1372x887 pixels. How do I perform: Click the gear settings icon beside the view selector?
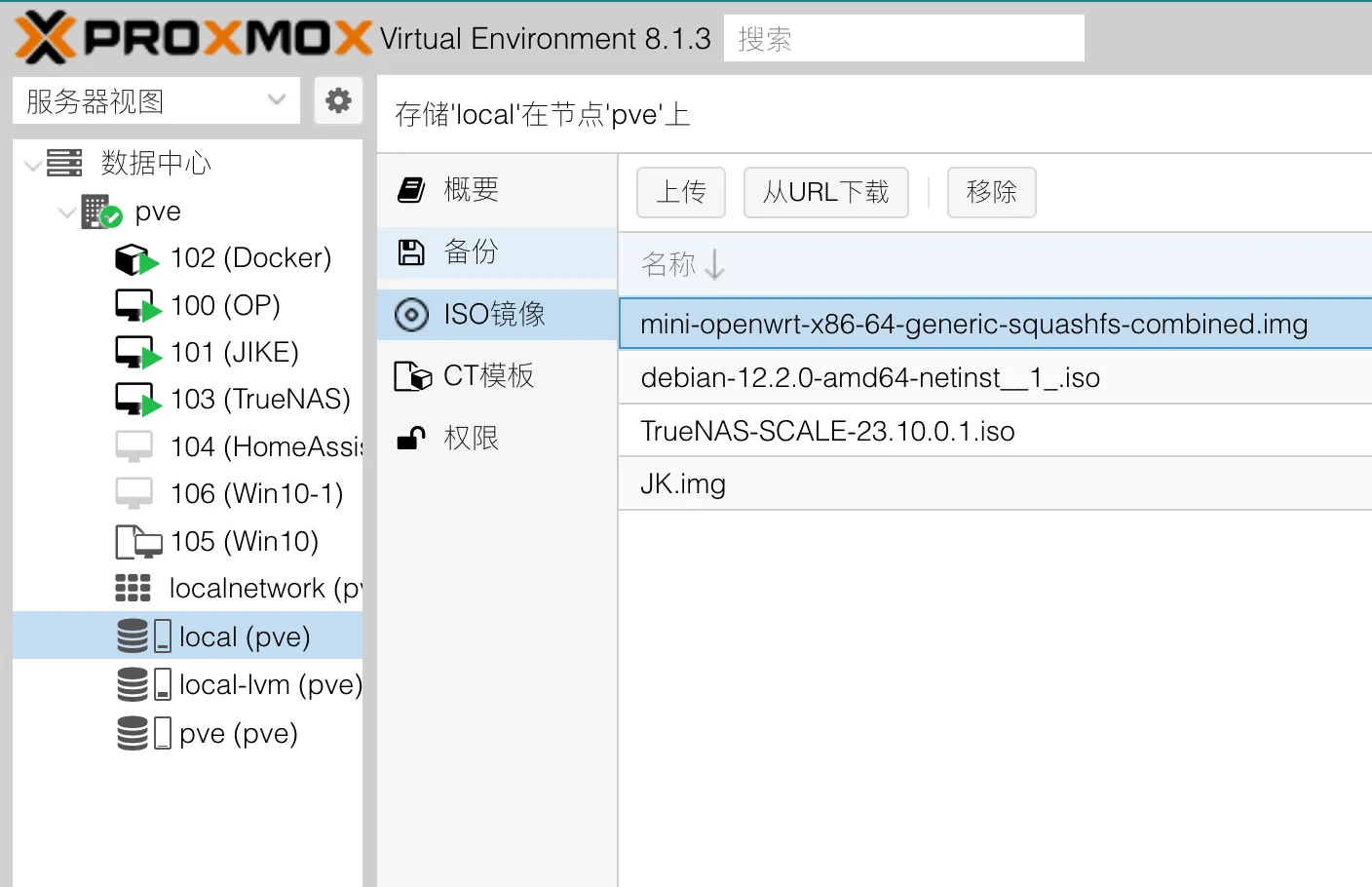click(x=338, y=100)
